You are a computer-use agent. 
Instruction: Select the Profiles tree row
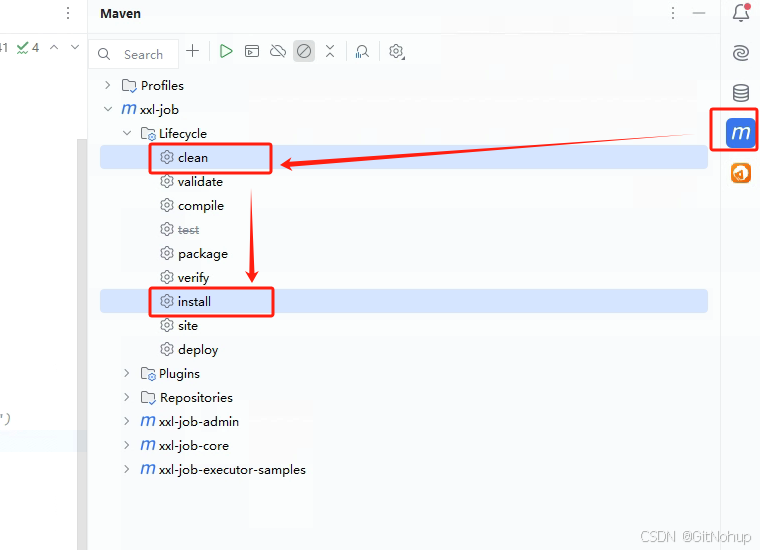click(404, 85)
